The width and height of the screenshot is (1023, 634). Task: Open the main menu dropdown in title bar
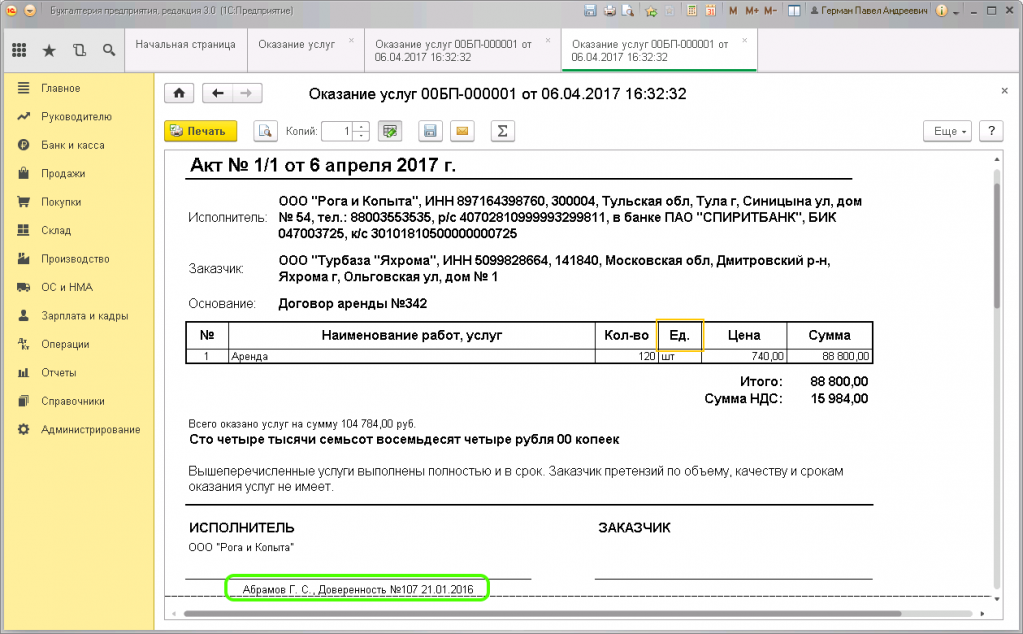(x=30, y=10)
